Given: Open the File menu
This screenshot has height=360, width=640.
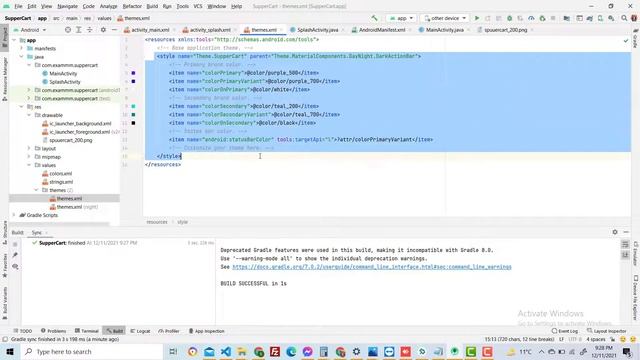Looking at the screenshot, I should (18, 6).
